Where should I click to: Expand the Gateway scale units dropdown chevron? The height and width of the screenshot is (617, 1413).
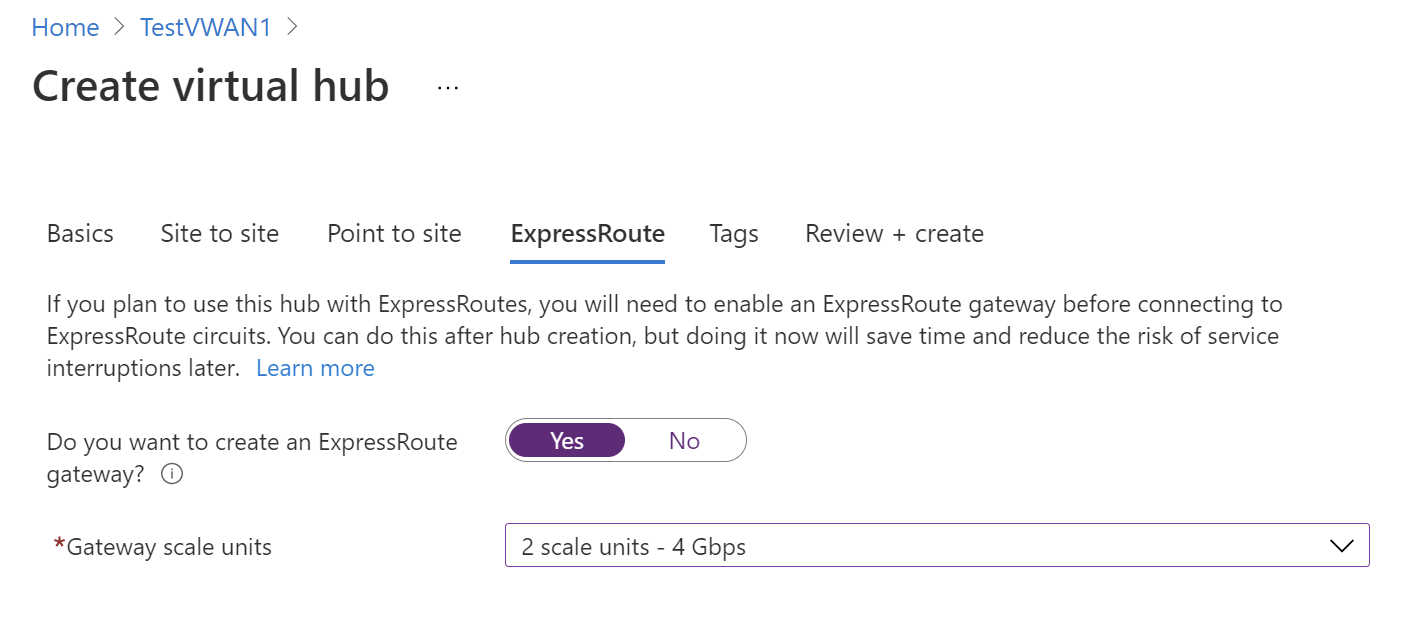[1340, 546]
